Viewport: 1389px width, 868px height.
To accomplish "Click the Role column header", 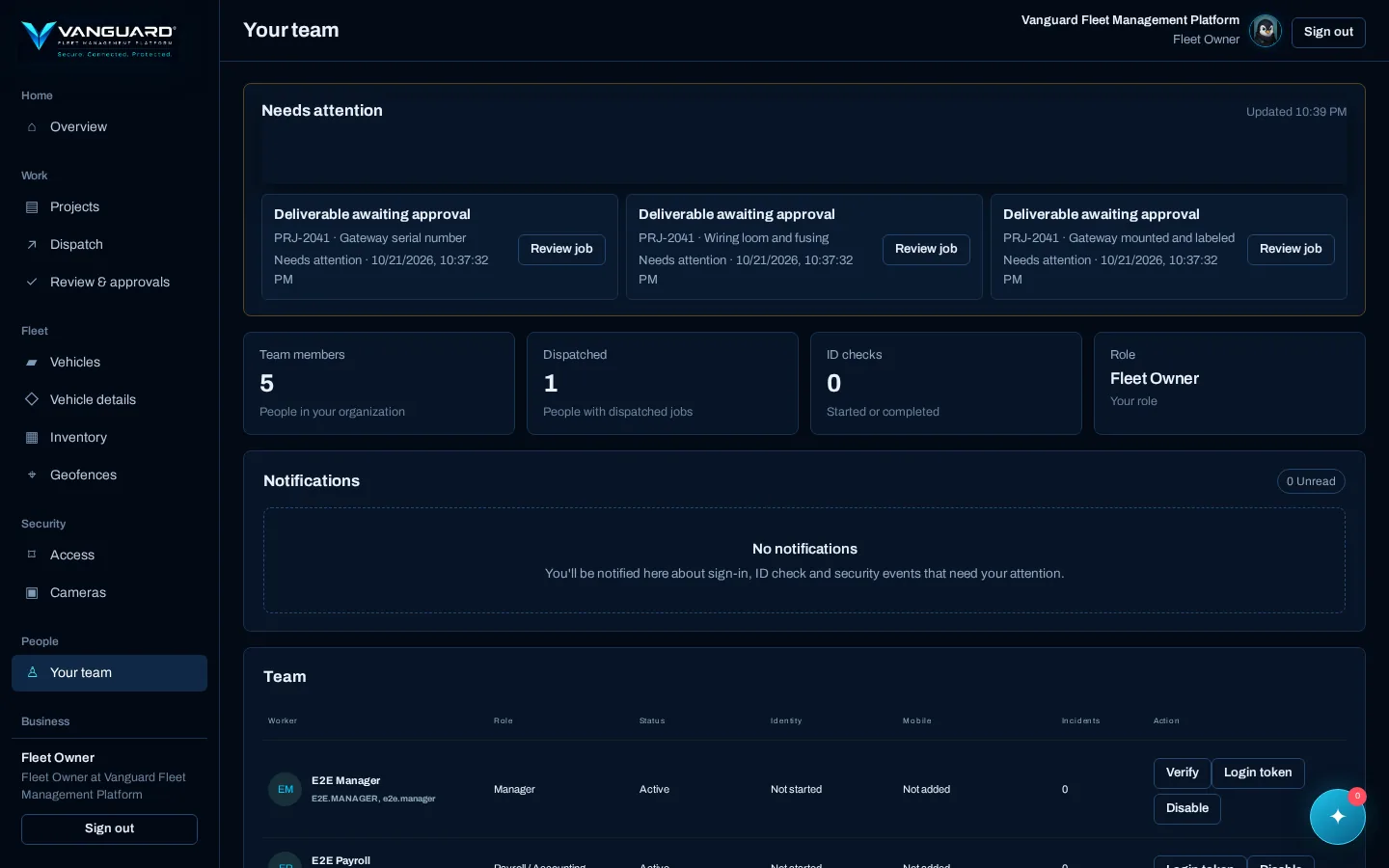I will 504,721.
